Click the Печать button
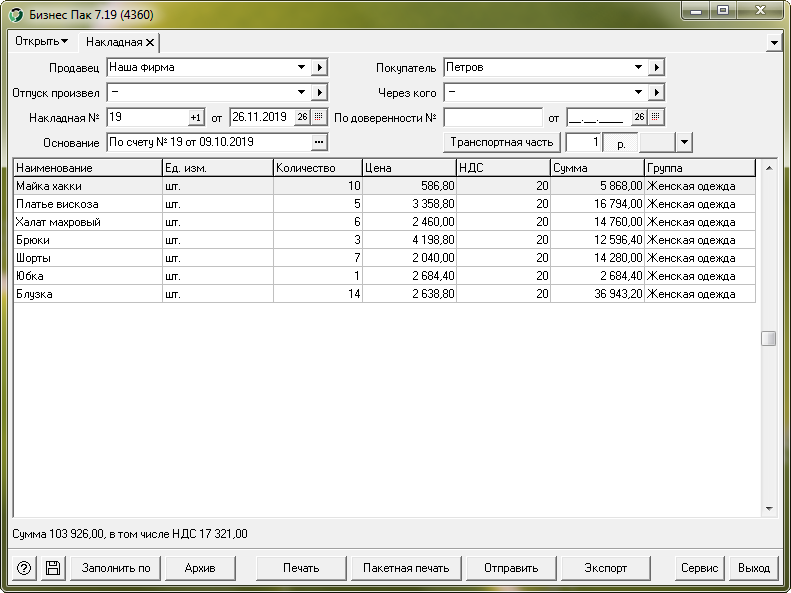Image resolution: width=791 pixels, height=593 pixels. coord(301,568)
